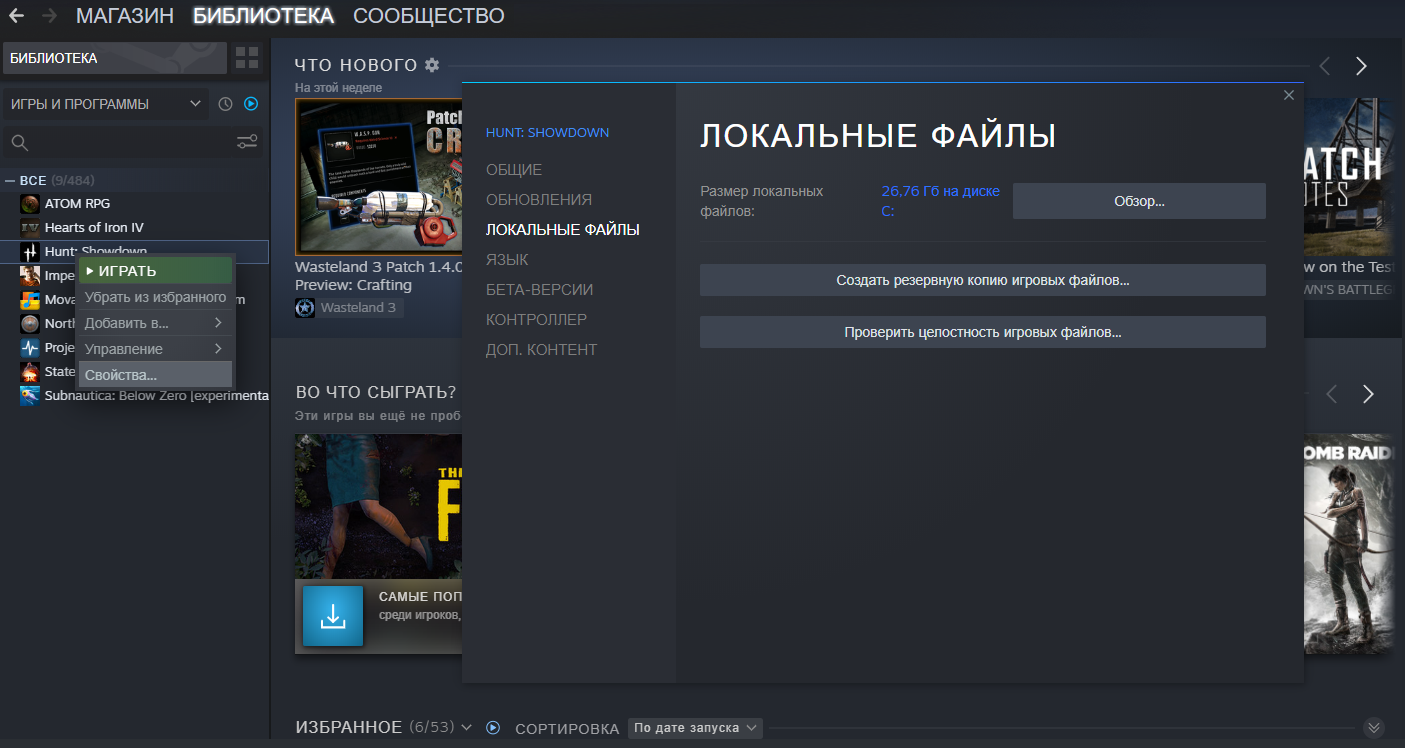Viewport: 1405px width, 748px height.
Task: Expand the Добавить в... submenu
Action: tap(156, 323)
